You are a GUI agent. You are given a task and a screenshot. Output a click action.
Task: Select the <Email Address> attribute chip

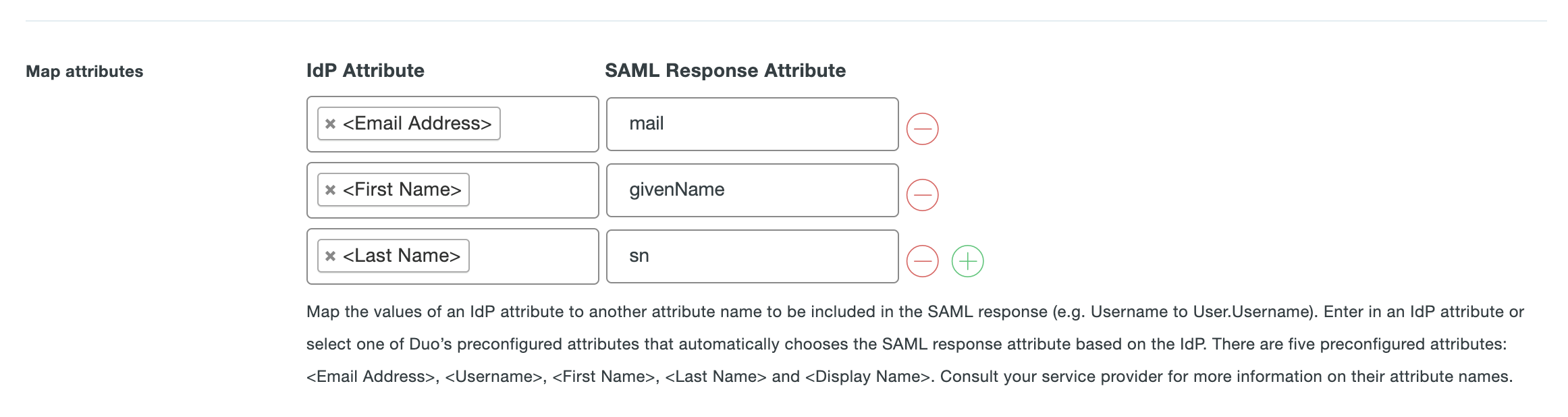tap(417, 124)
